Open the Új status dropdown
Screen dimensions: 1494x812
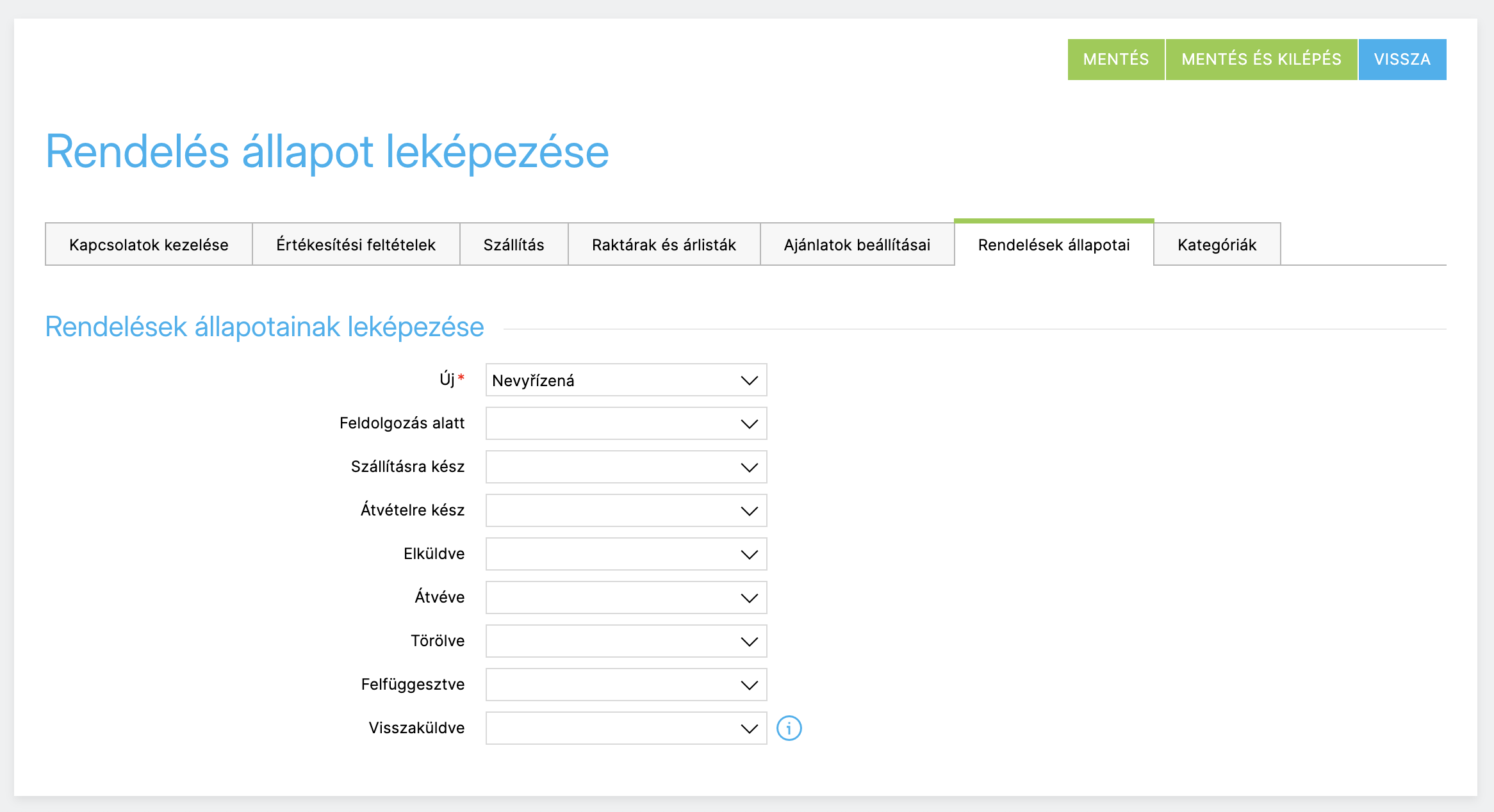(626, 380)
